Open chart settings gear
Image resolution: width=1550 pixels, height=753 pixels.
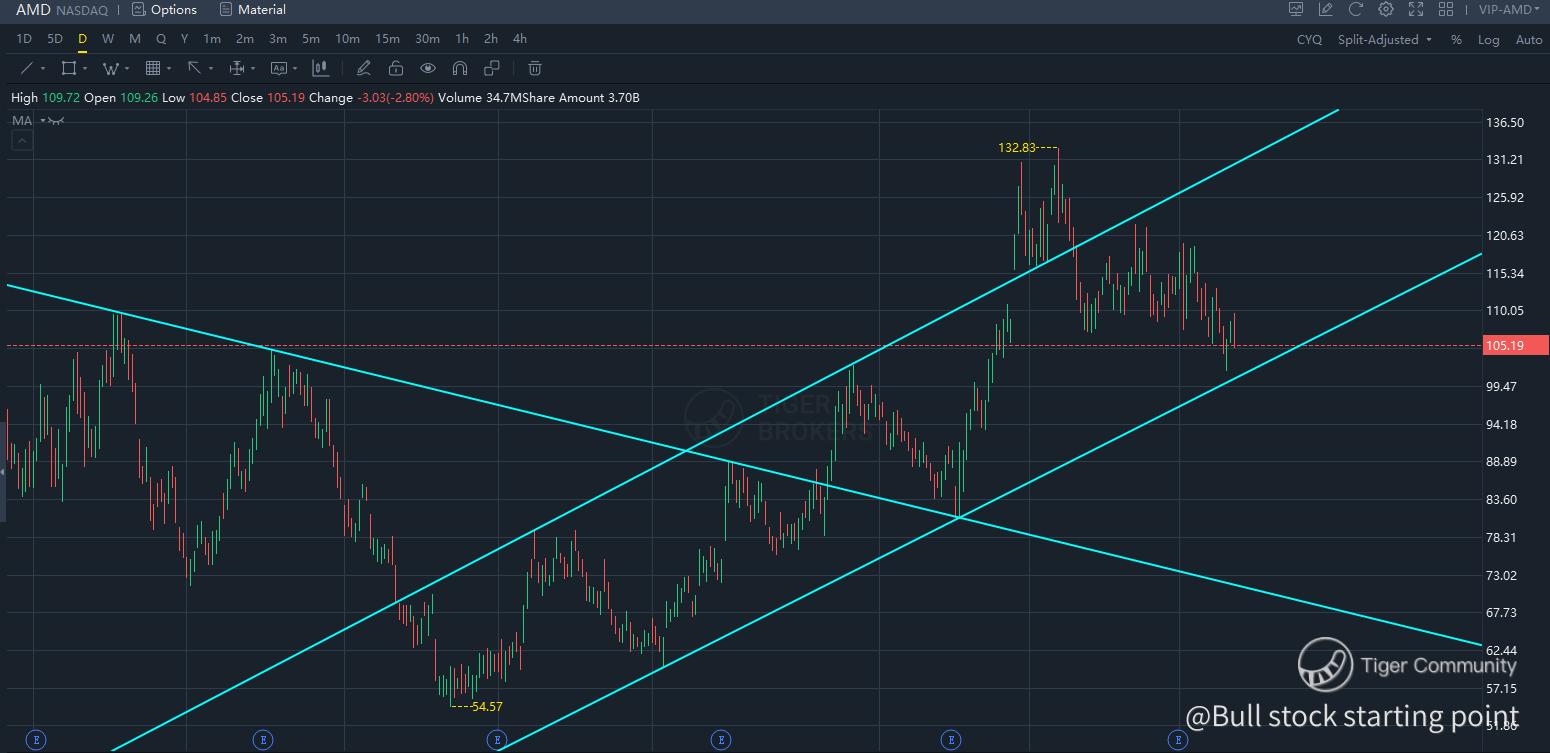pos(1386,10)
